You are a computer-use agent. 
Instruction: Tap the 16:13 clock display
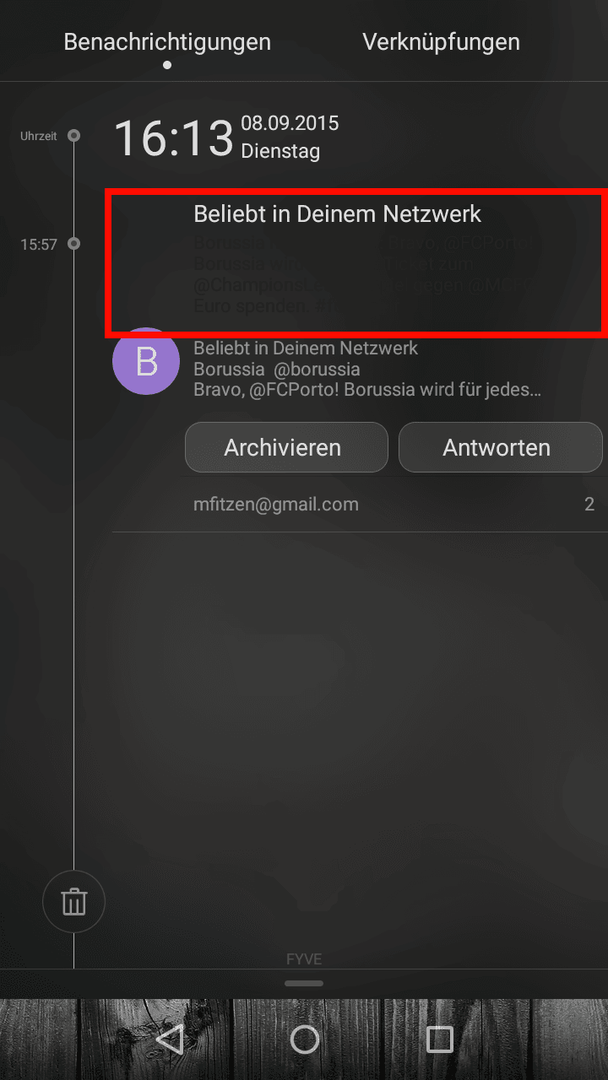(x=174, y=138)
